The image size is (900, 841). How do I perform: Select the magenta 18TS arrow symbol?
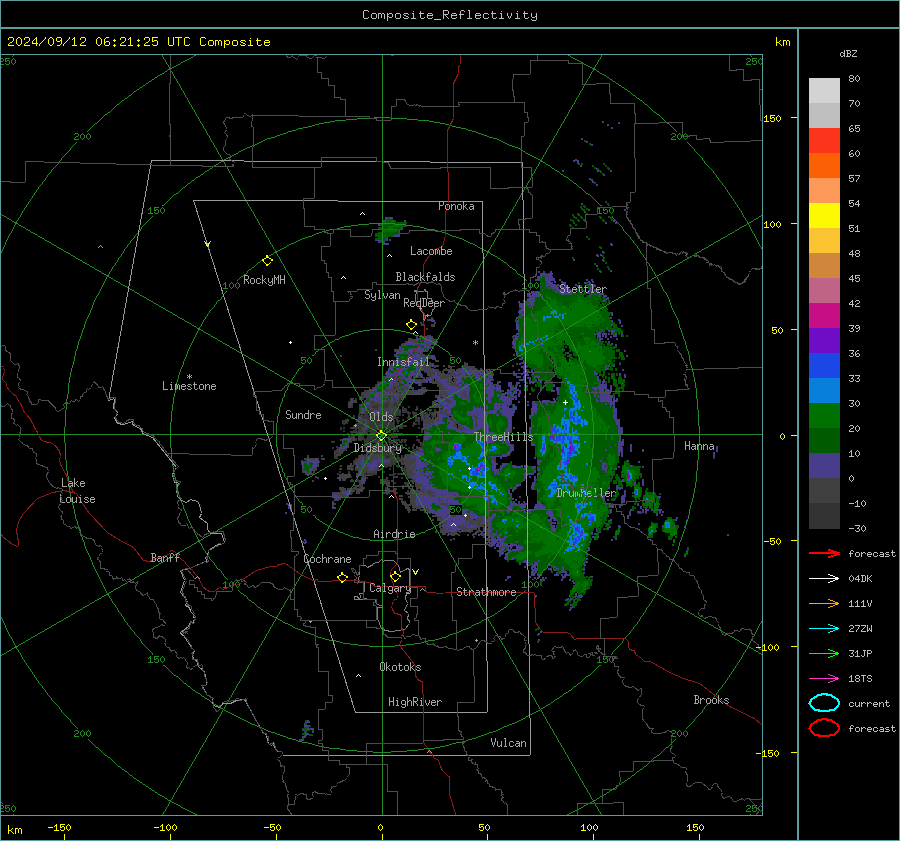824,679
